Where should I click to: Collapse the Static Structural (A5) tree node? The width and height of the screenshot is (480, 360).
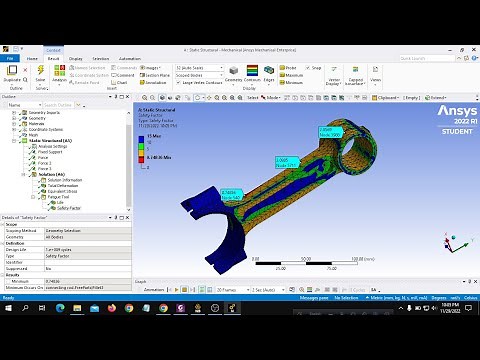pos(14,141)
